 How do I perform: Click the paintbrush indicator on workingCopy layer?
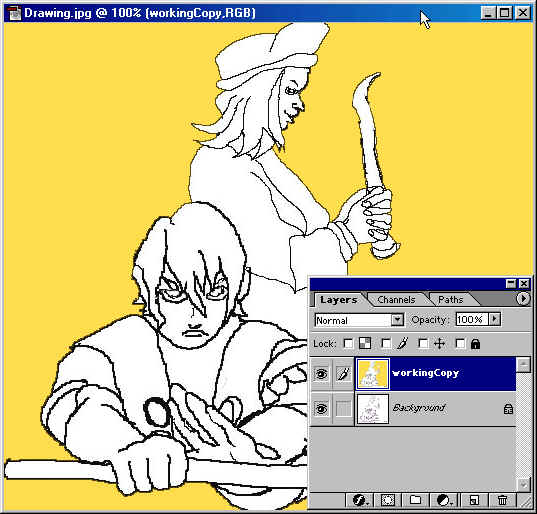click(343, 374)
